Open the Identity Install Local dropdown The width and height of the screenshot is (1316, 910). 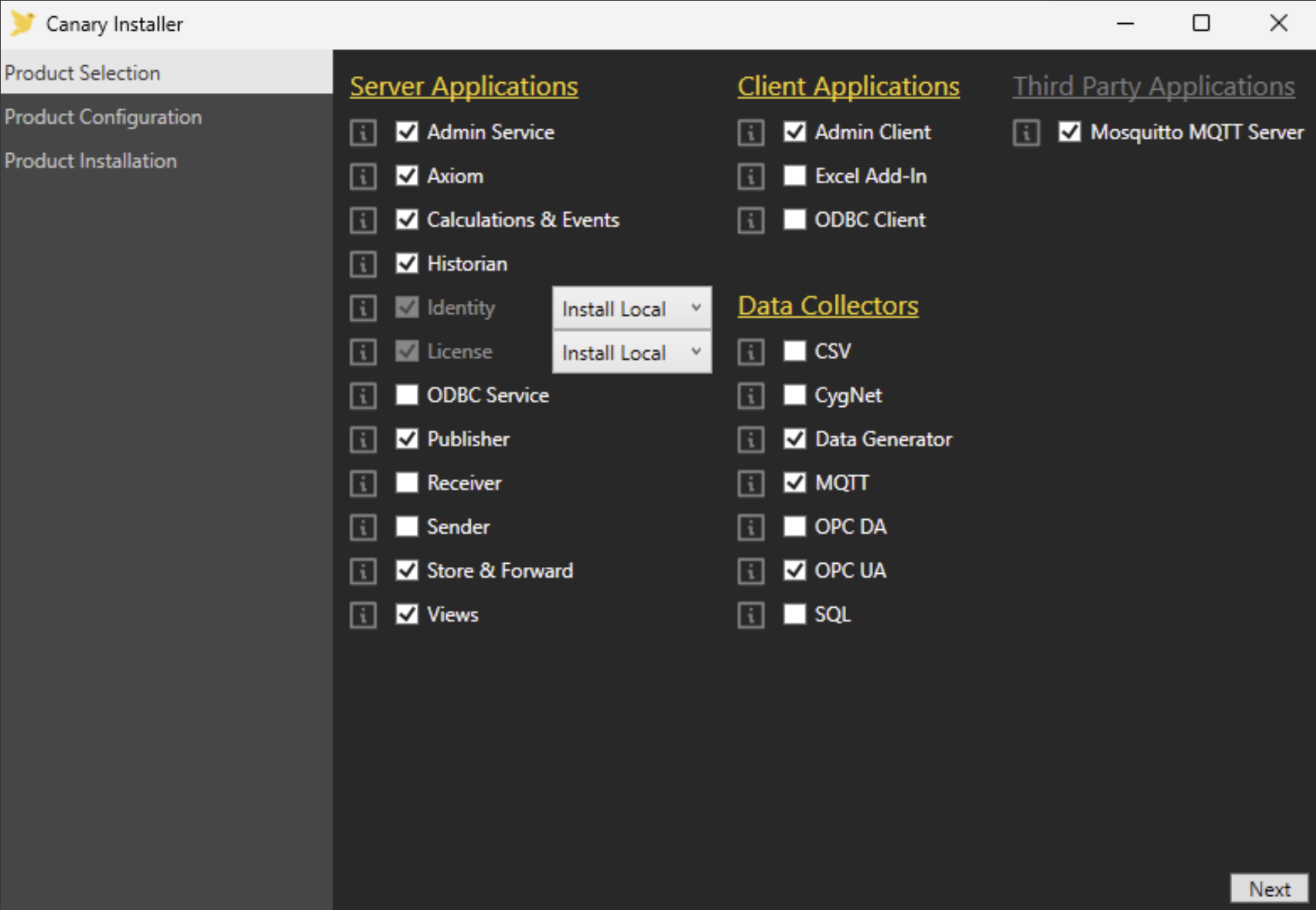tap(631, 308)
